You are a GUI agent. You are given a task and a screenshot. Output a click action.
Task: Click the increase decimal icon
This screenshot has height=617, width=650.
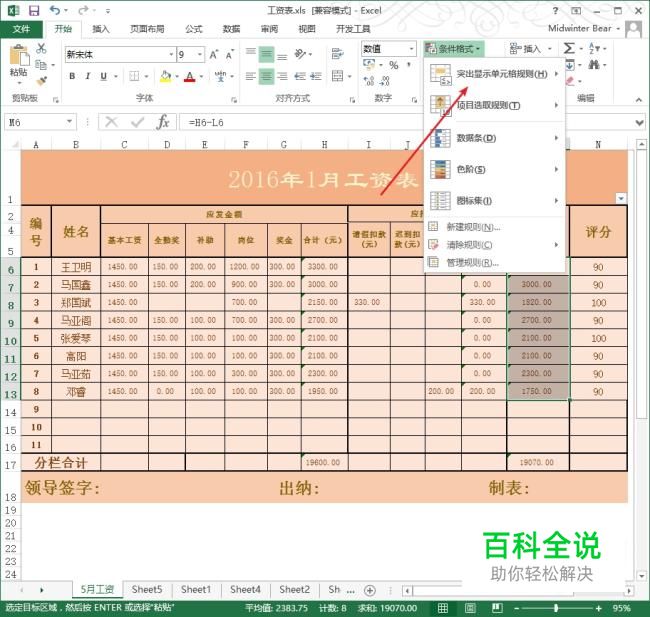tap(369, 80)
